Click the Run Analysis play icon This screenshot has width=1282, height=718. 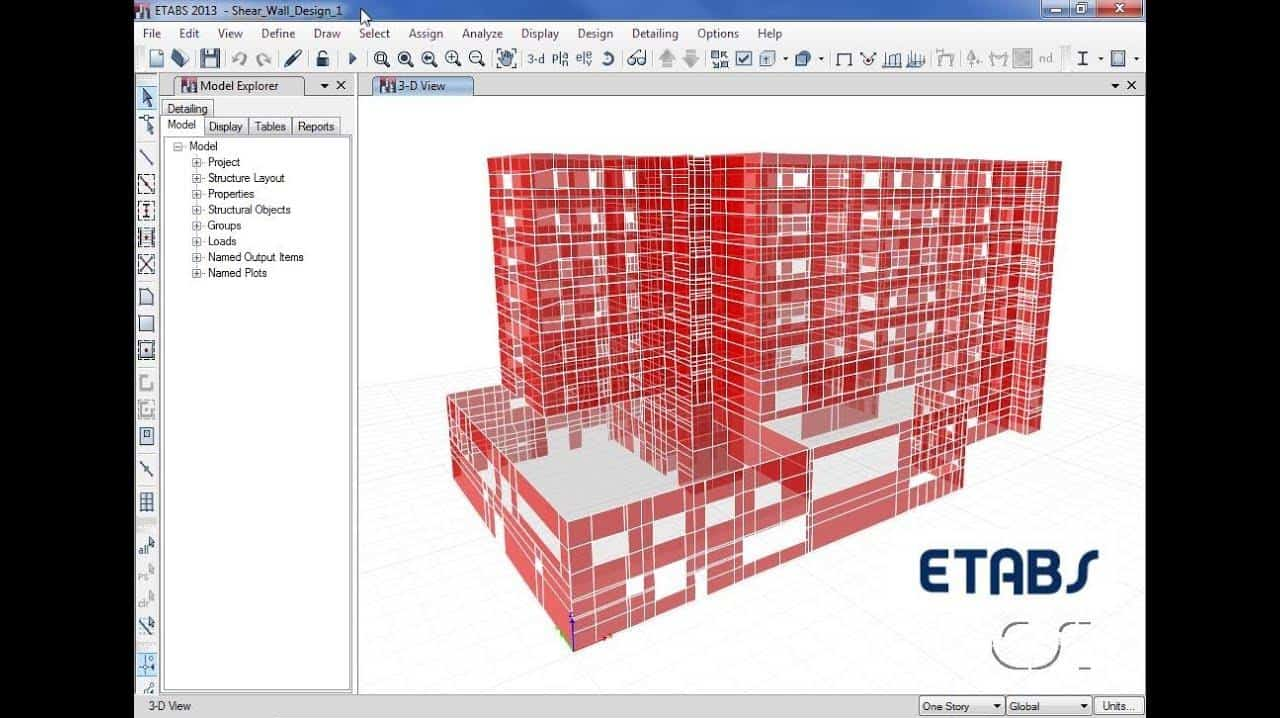click(352, 59)
